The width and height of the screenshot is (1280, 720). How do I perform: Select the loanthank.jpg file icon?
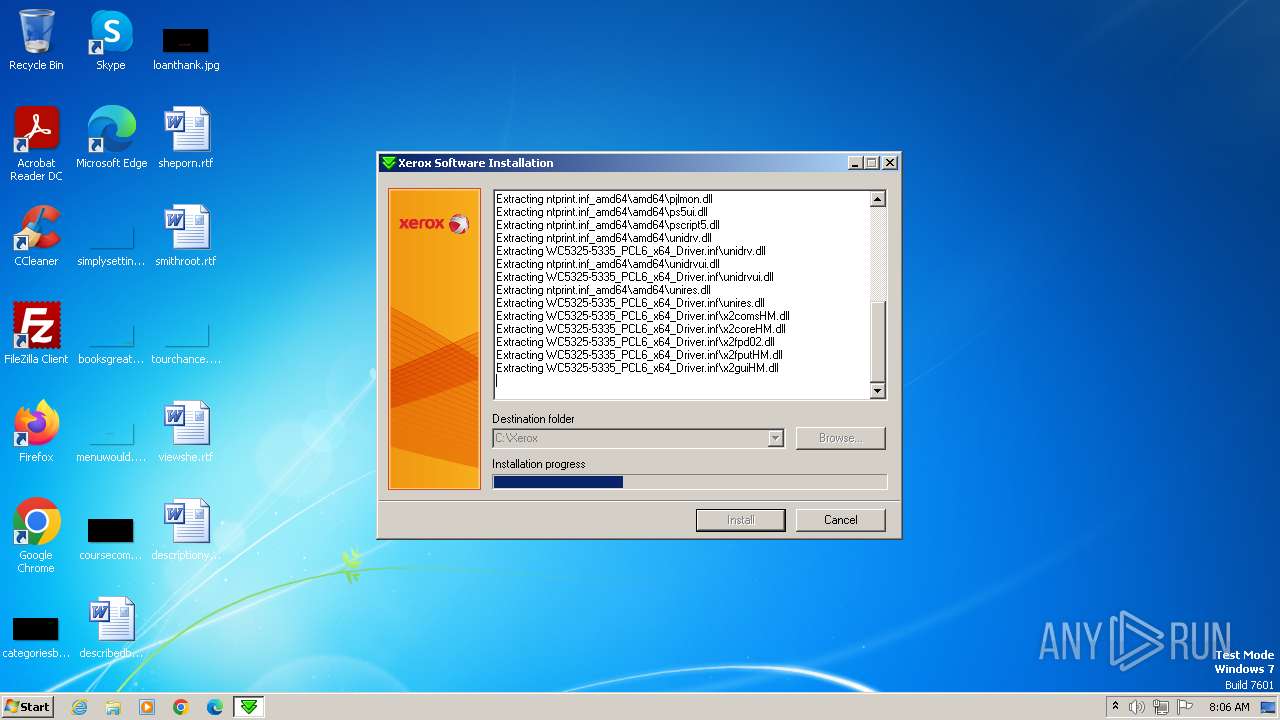pyautogui.click(x=185, y=48)
